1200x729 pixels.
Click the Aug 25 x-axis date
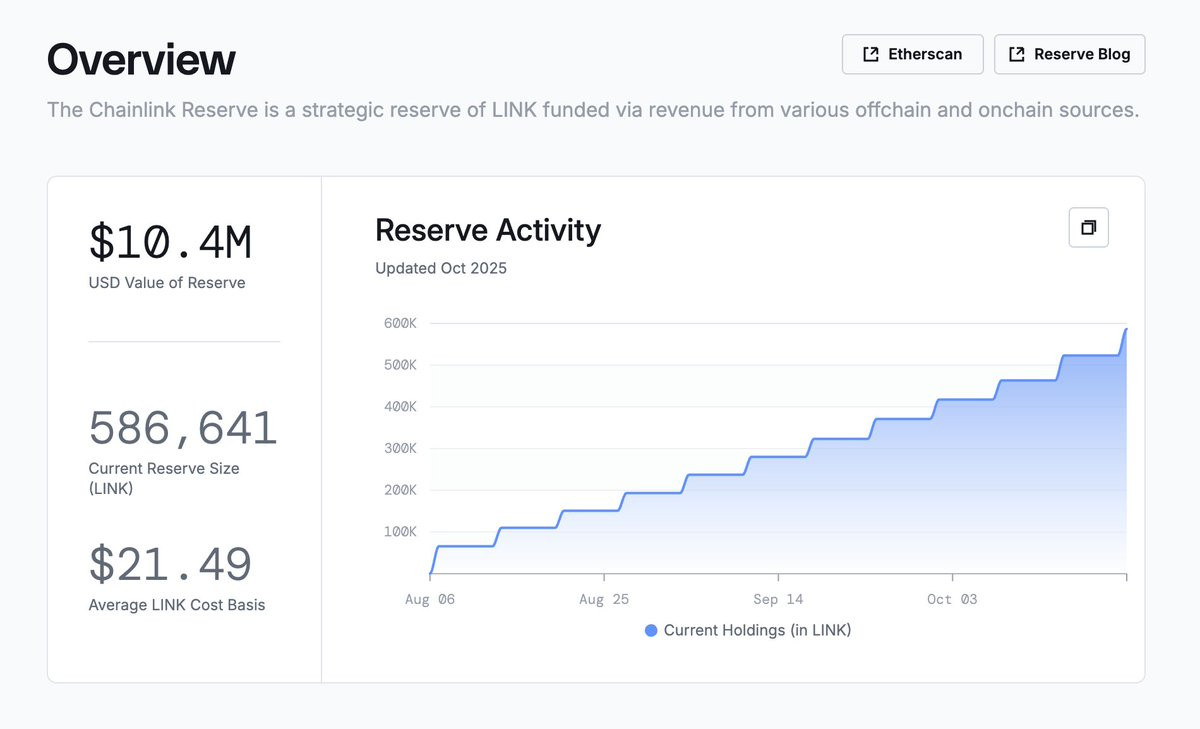604,599
